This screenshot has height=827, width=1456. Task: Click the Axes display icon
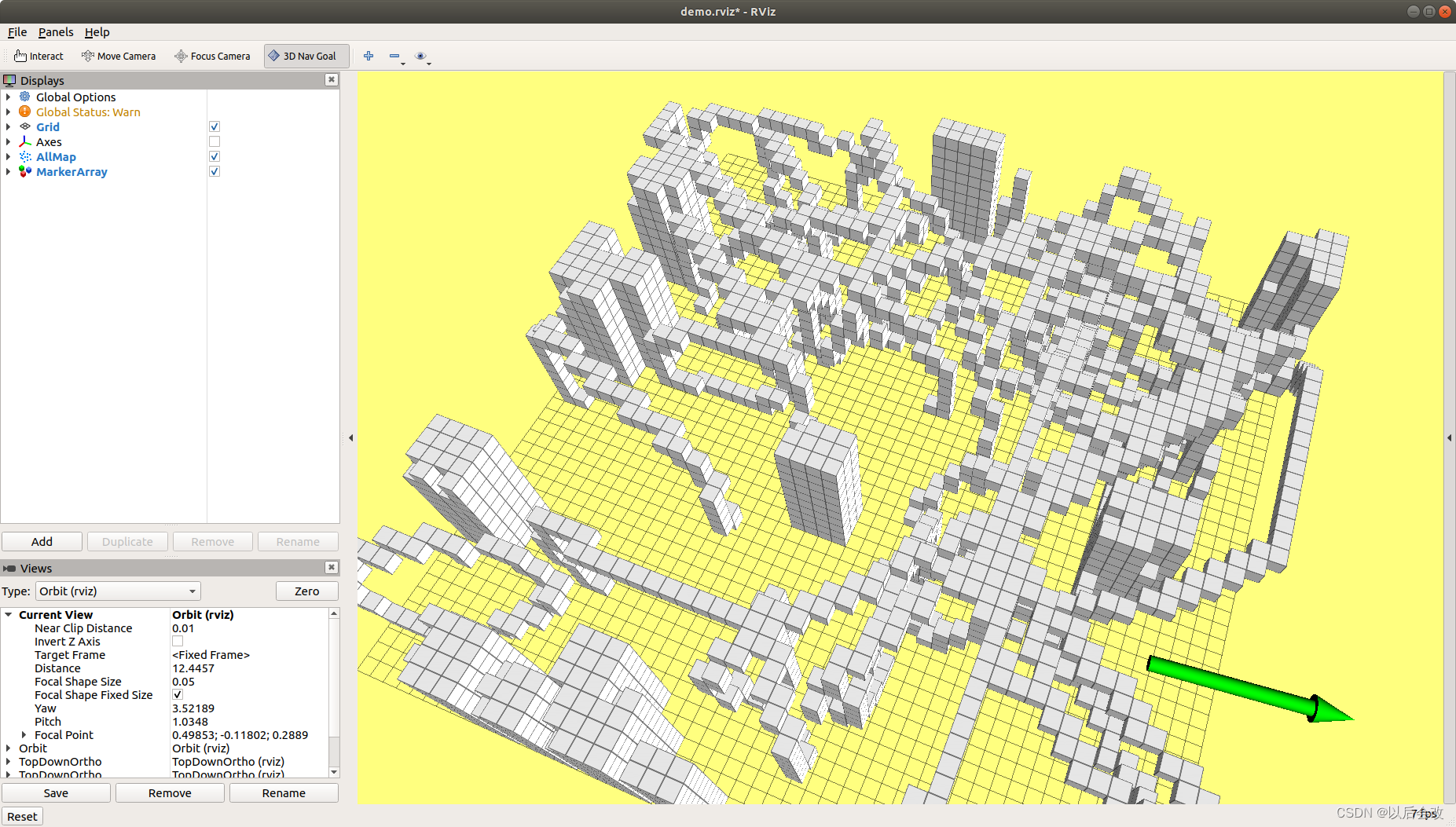coord(25,141)
